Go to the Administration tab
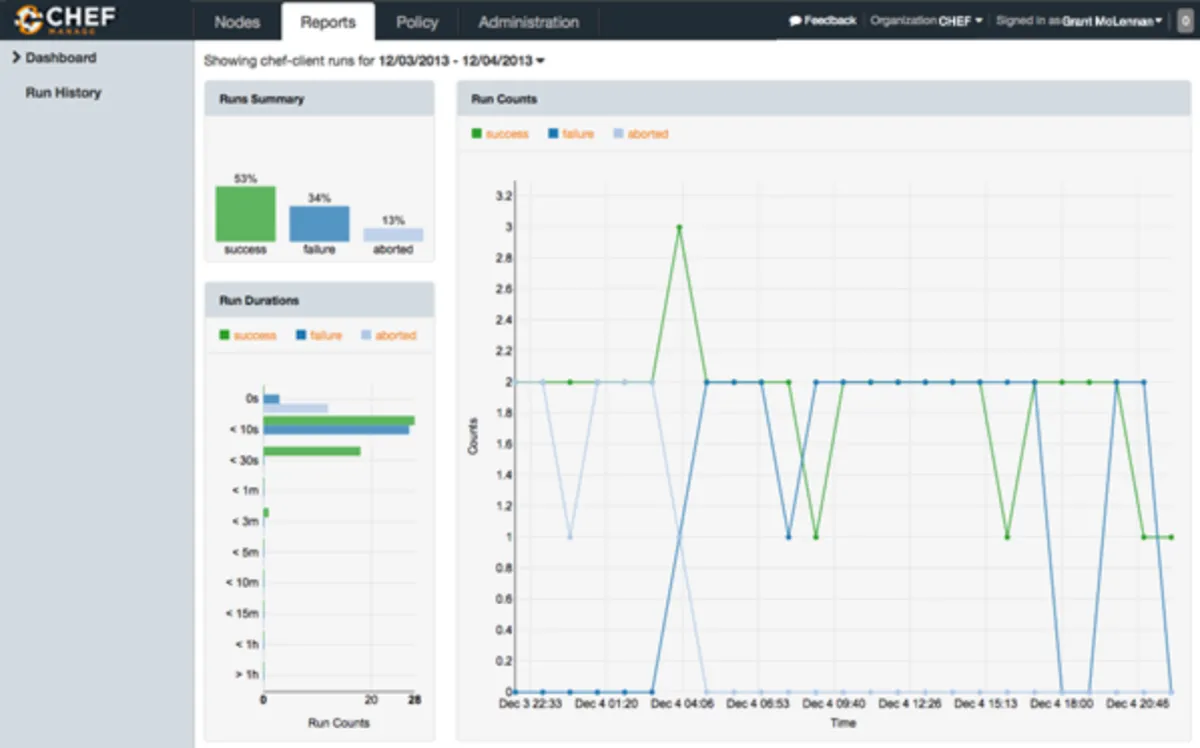1200x748 pixels. coord(528,22)
